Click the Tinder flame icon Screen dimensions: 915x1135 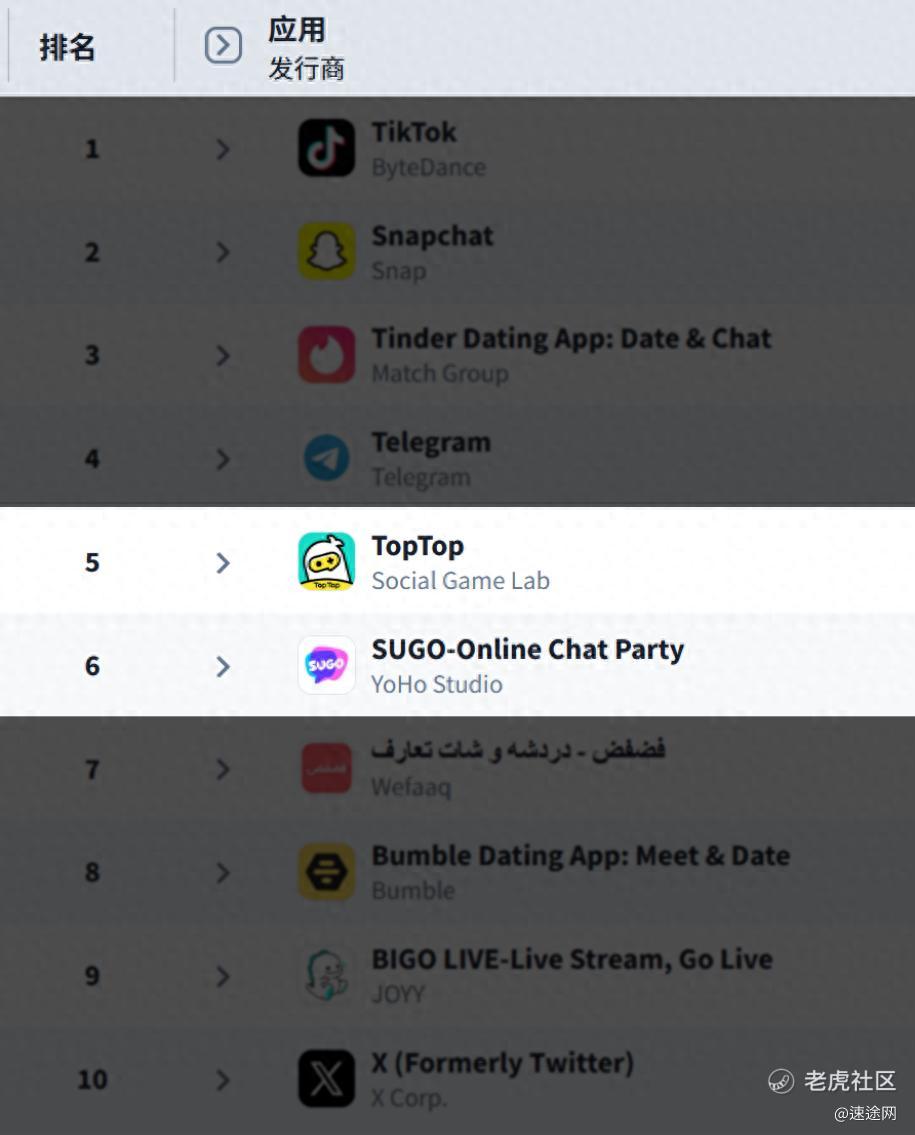point(326,355)
